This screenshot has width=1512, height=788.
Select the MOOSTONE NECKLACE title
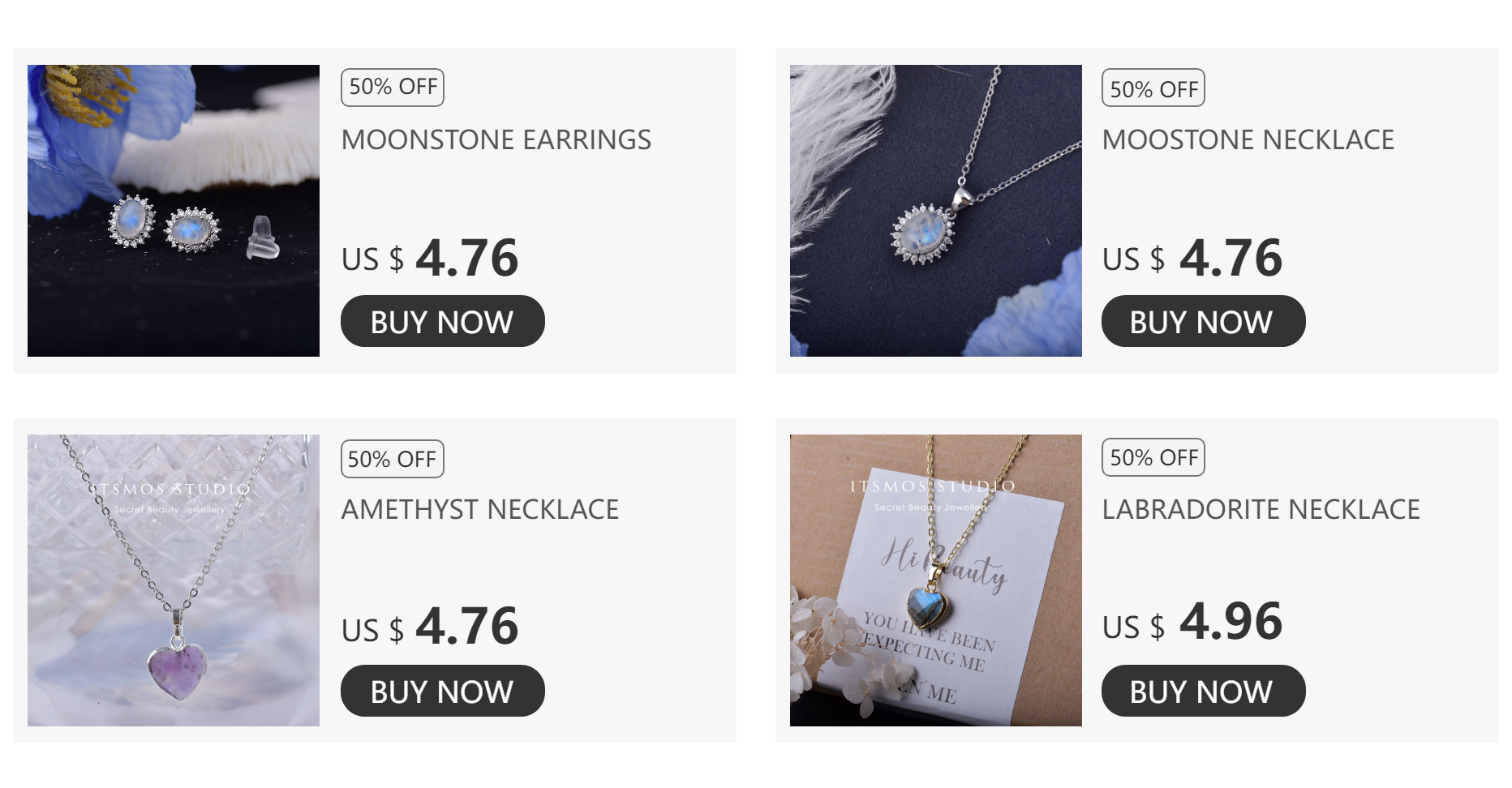pos(1248,139)
